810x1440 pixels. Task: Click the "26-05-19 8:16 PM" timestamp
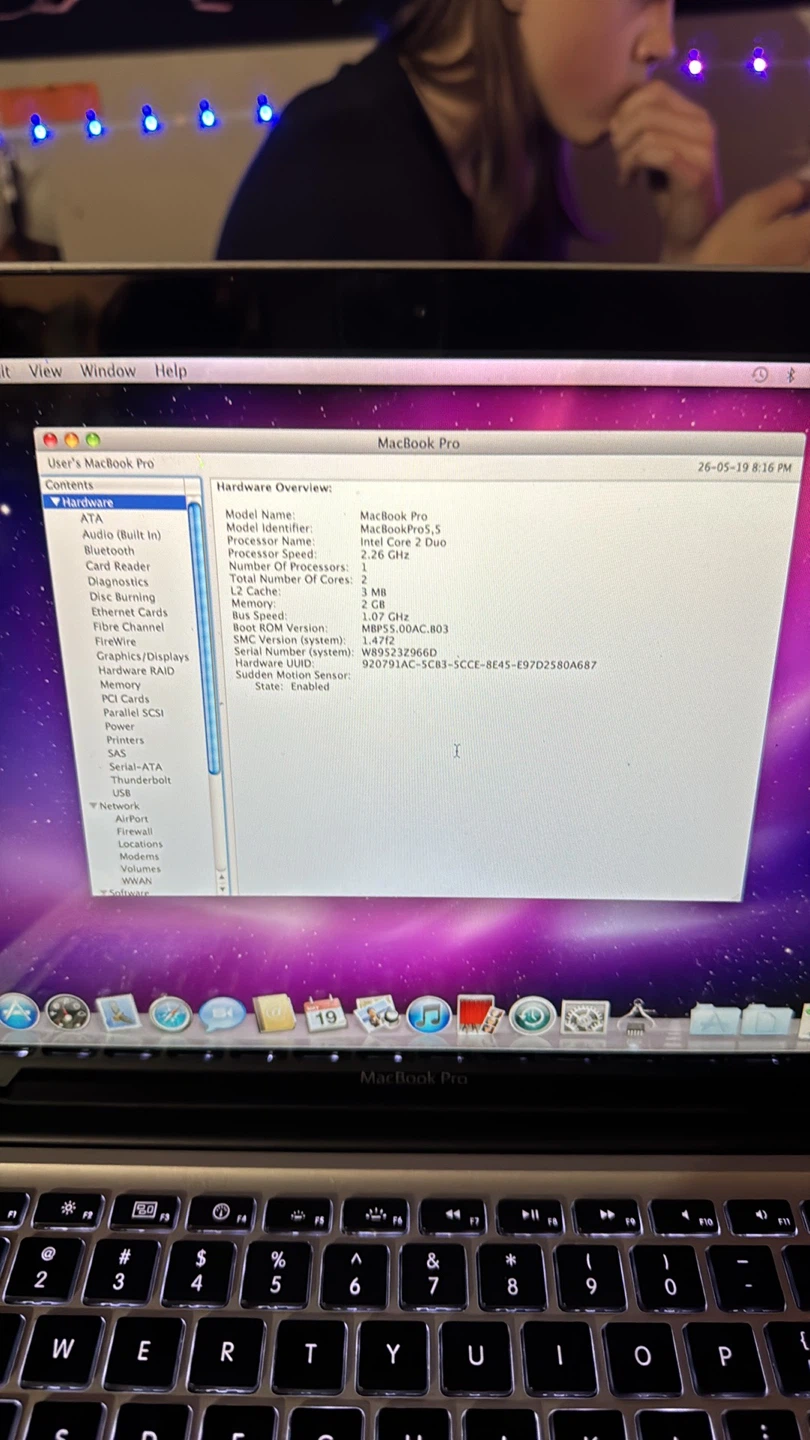[x=744, y=467]
